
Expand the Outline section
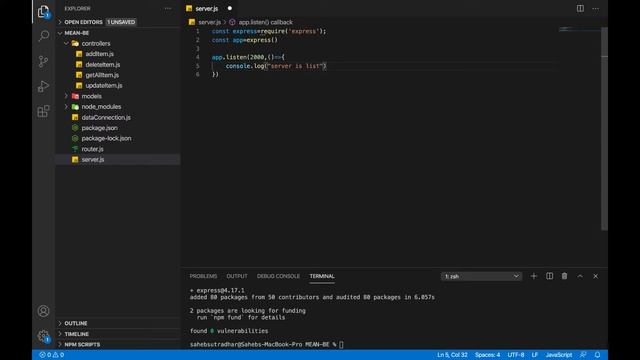click(x=118, y=323)
